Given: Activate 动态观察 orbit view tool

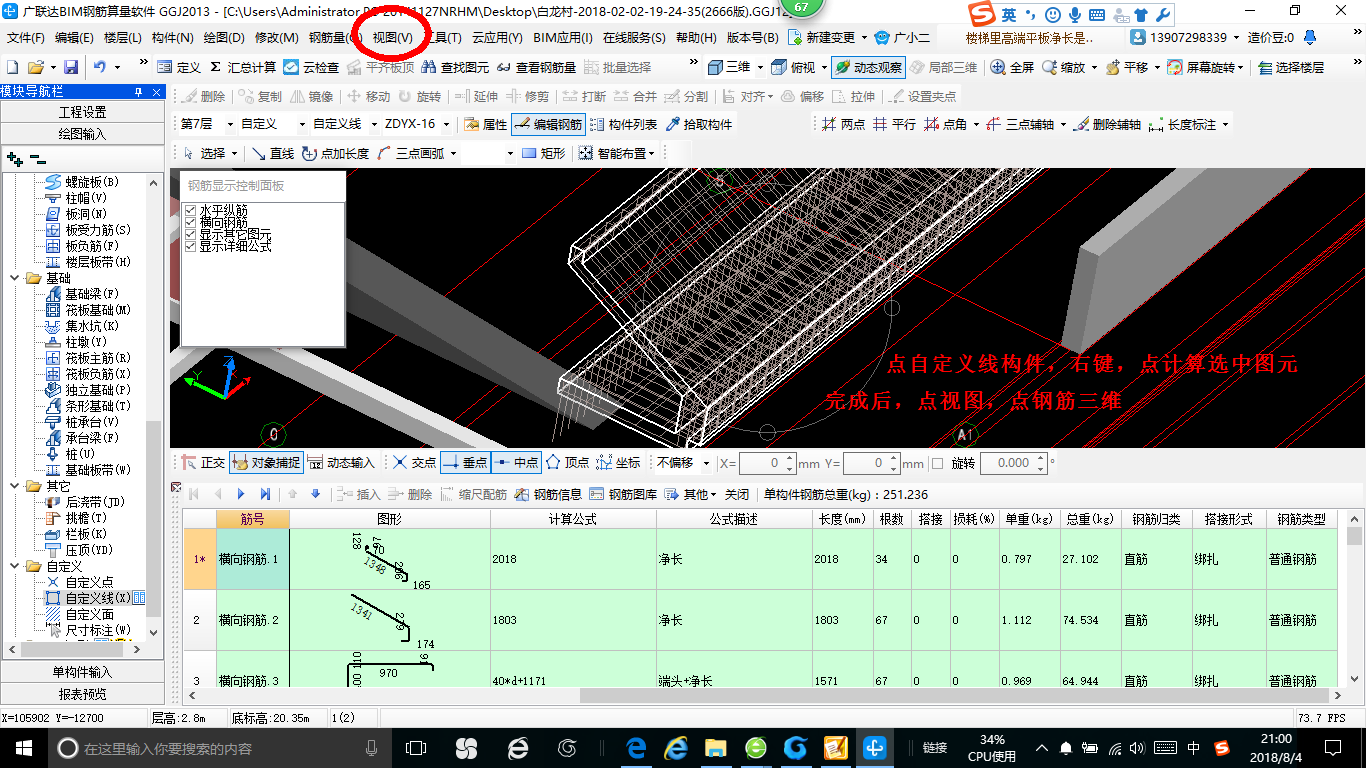Looking at the screenshot, I should [868, 67].
